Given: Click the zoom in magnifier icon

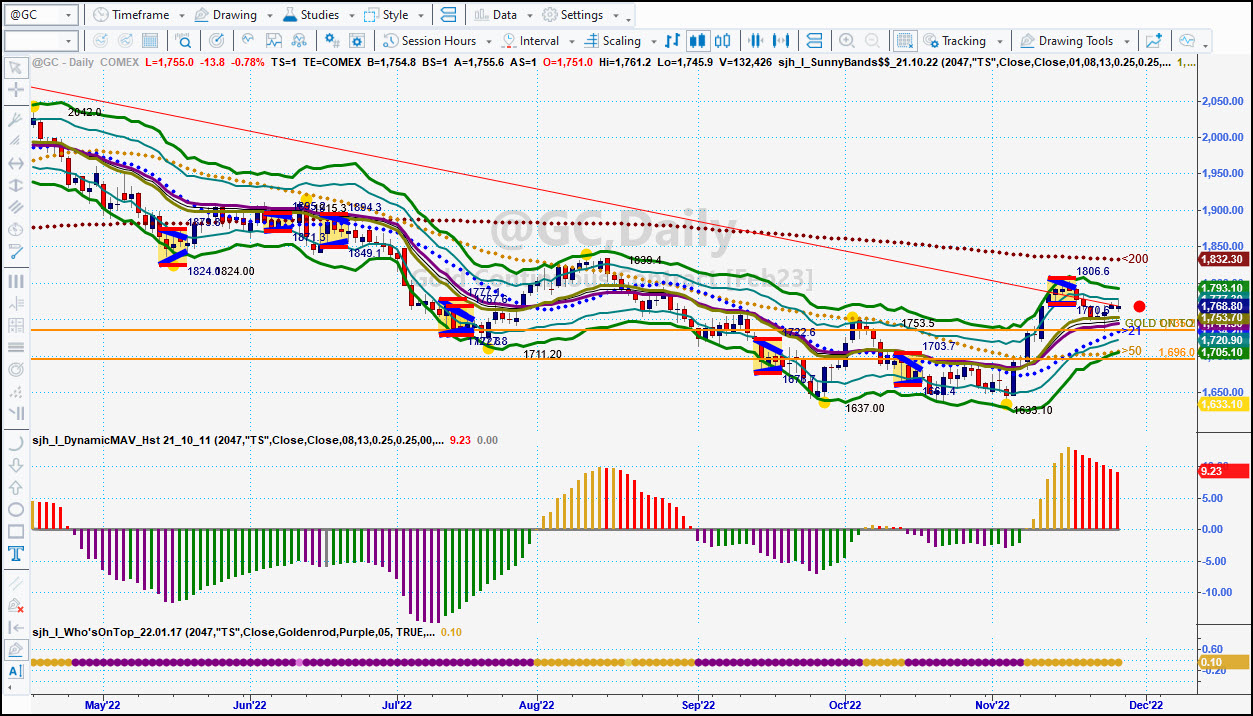Looking at the screenshot, I should (x=847, y=41).
